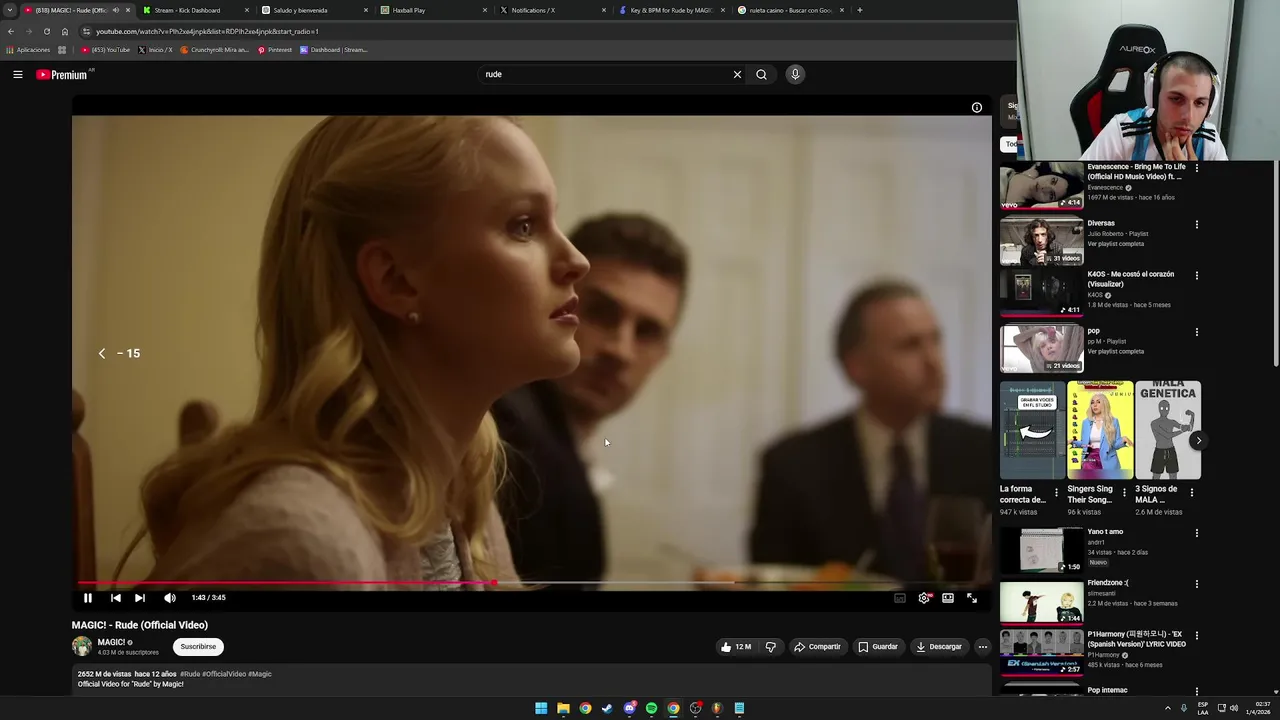Go to previous video in player
Image resolution: width=1280 pixels, height=720 pixels.
pyautogui.click(x=116, y=598)
